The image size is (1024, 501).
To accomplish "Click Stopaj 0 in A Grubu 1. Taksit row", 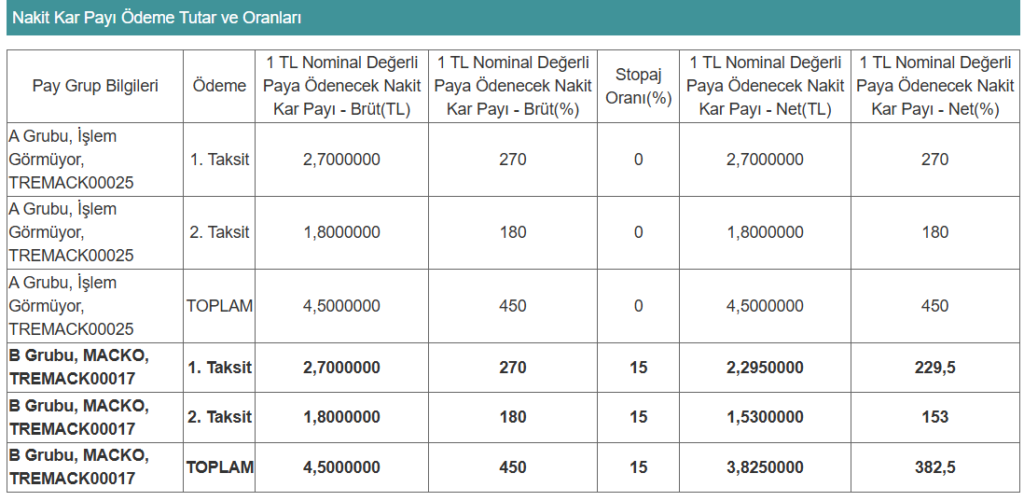I will coord(638,159).
